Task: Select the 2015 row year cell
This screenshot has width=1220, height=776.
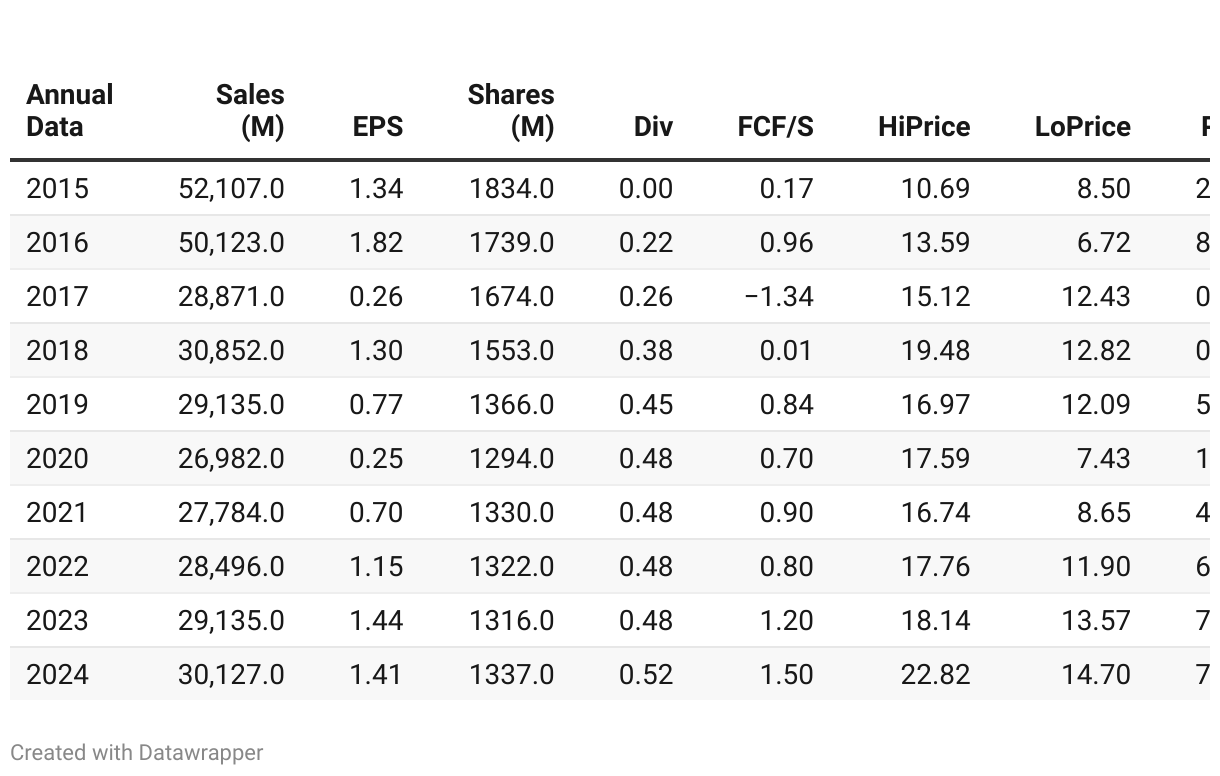Action: click(57, 189)
